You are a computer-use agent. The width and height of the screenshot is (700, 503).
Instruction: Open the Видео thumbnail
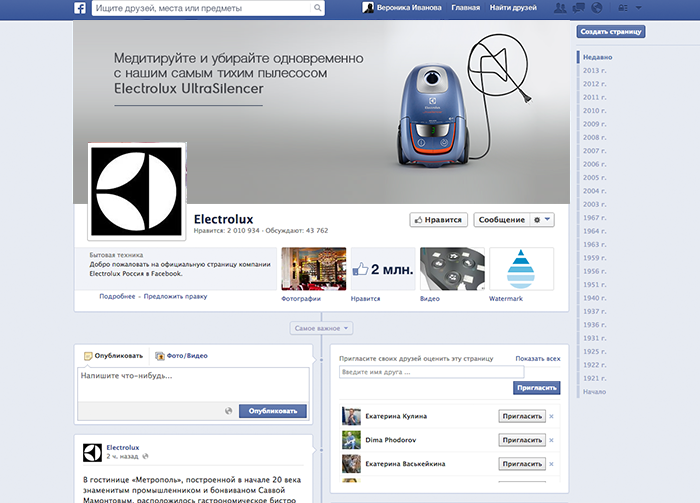coord(452,269)
